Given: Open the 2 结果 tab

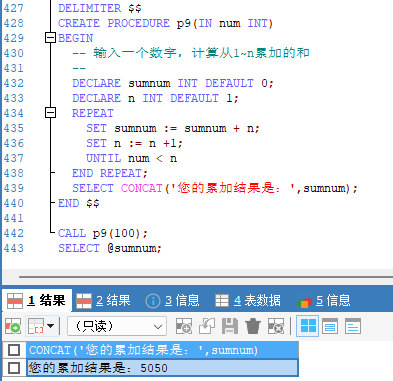Looking at the screenshot, I should click(x=103, y=301).
